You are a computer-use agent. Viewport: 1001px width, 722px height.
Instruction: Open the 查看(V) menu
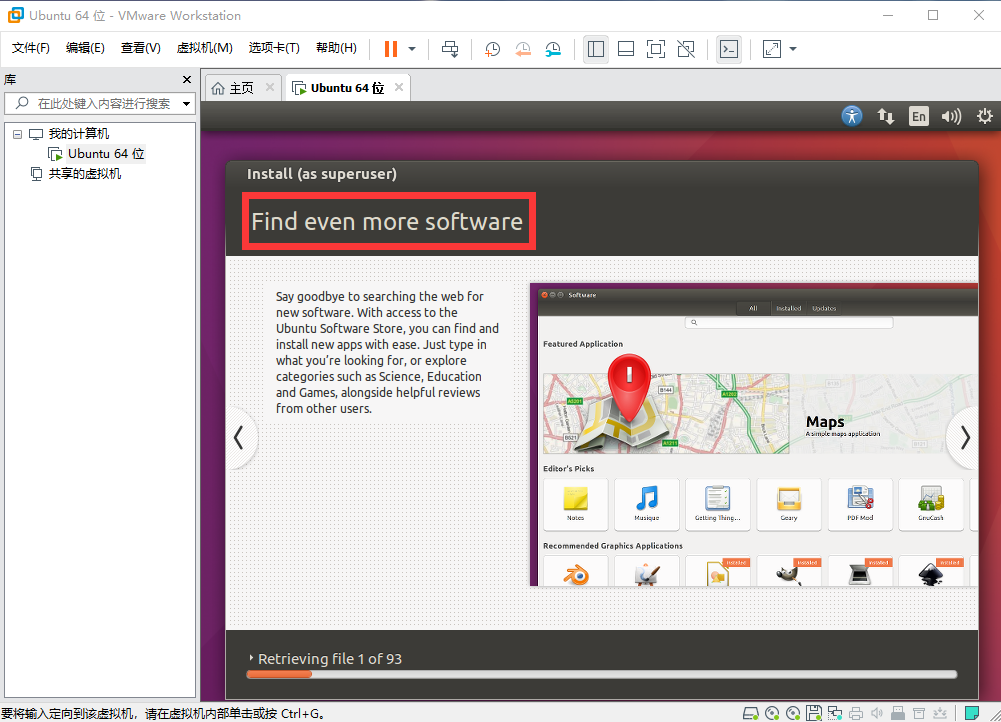click(x=140, y=48)
